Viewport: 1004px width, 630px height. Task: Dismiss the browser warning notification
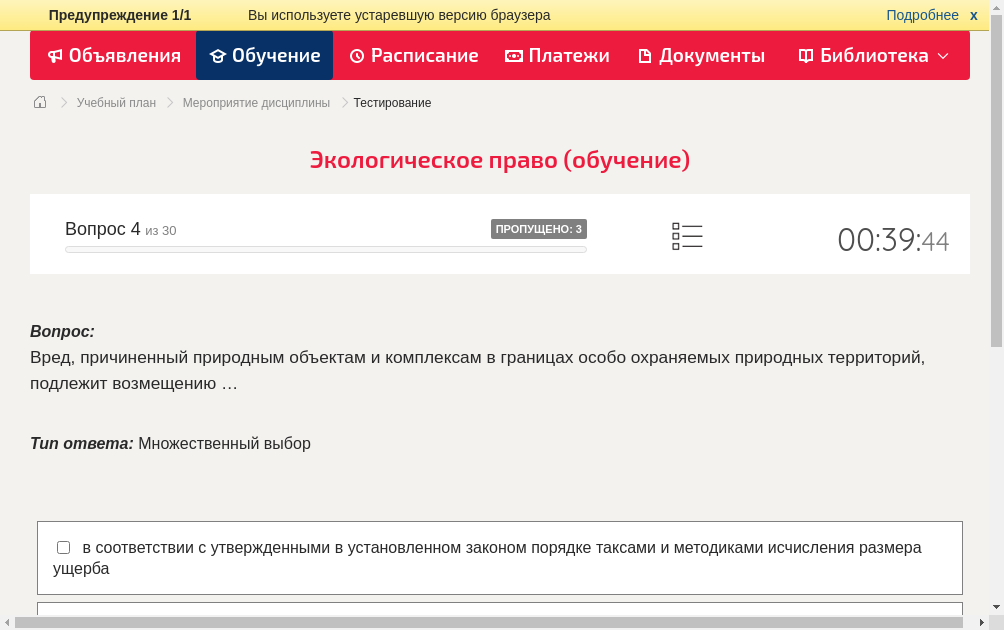pyautogui.click(x=974, y=15)
